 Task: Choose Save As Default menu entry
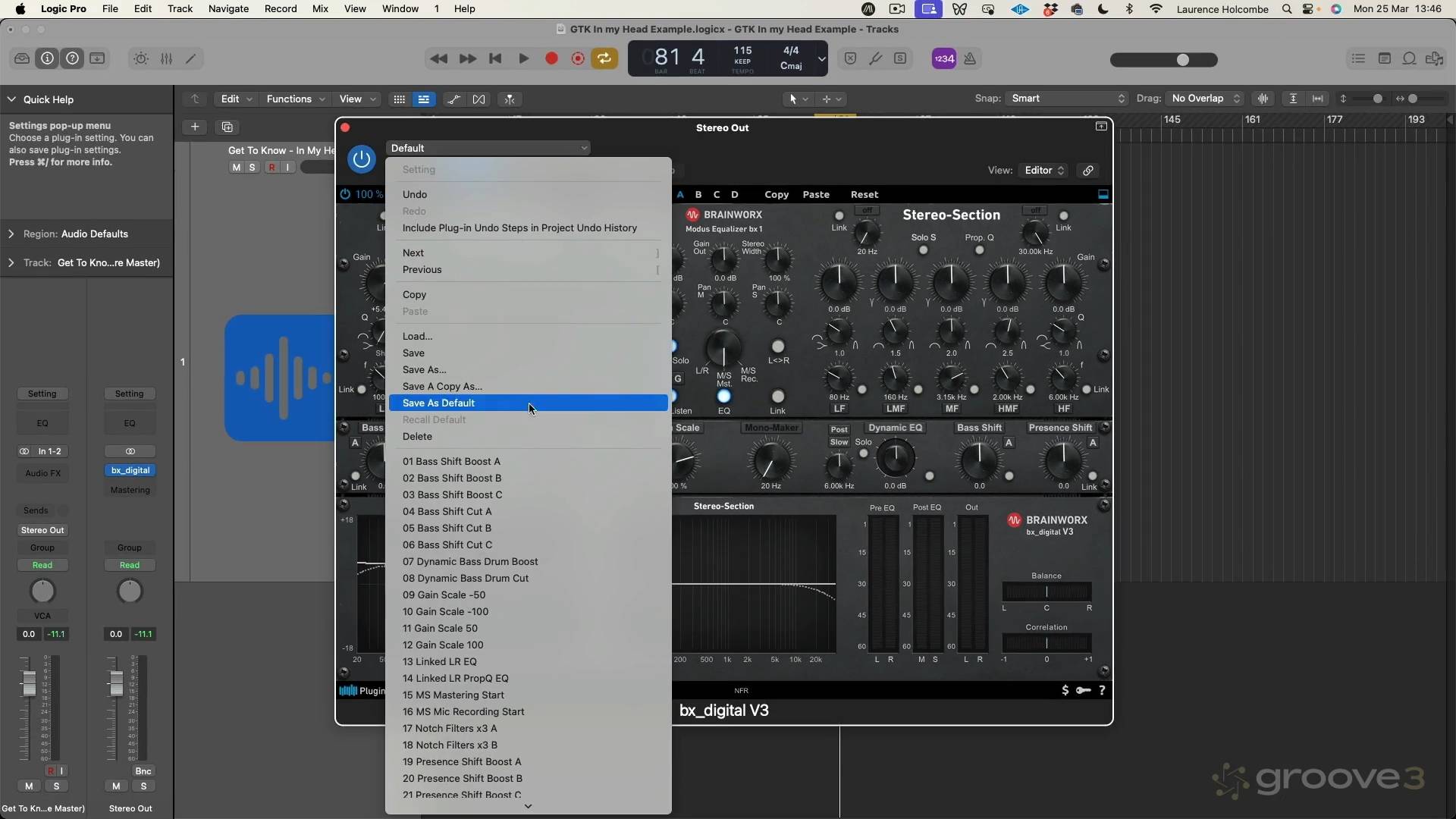[438, 403]
